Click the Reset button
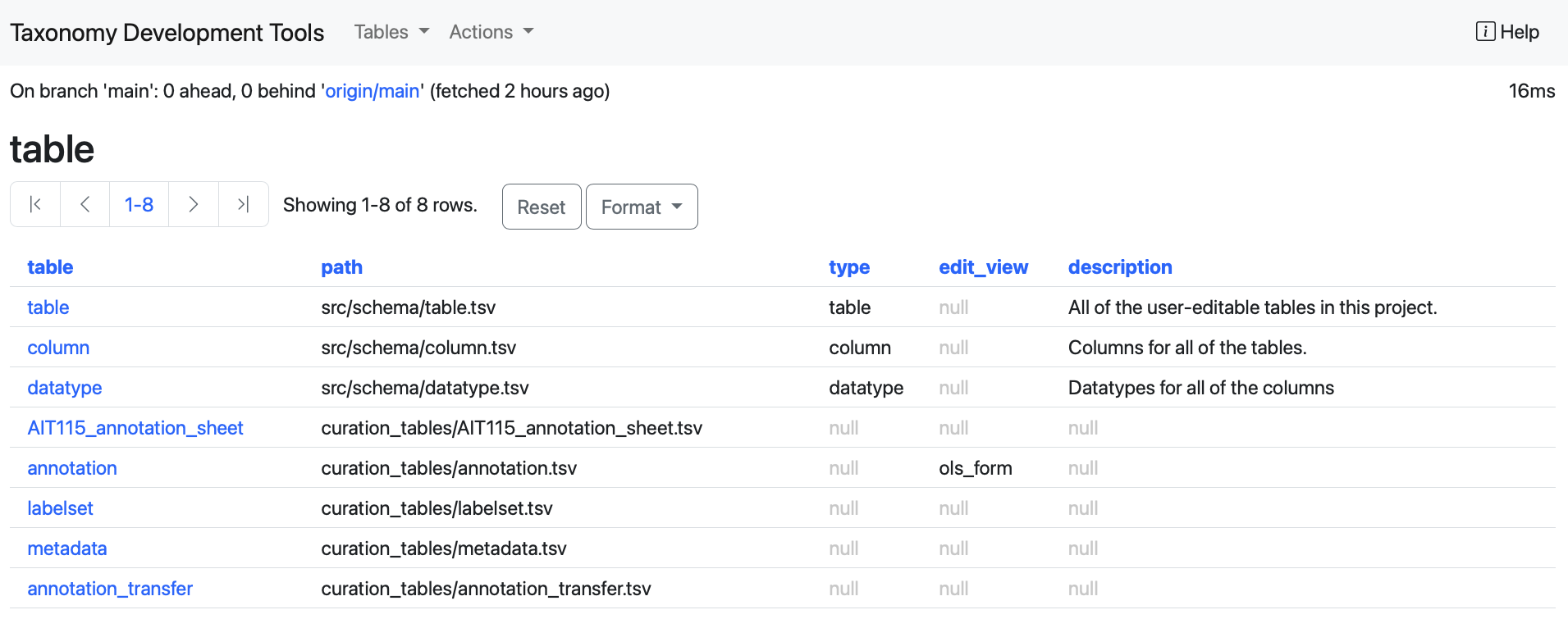This screenshot has height=619, width=1568. [542, 207]
